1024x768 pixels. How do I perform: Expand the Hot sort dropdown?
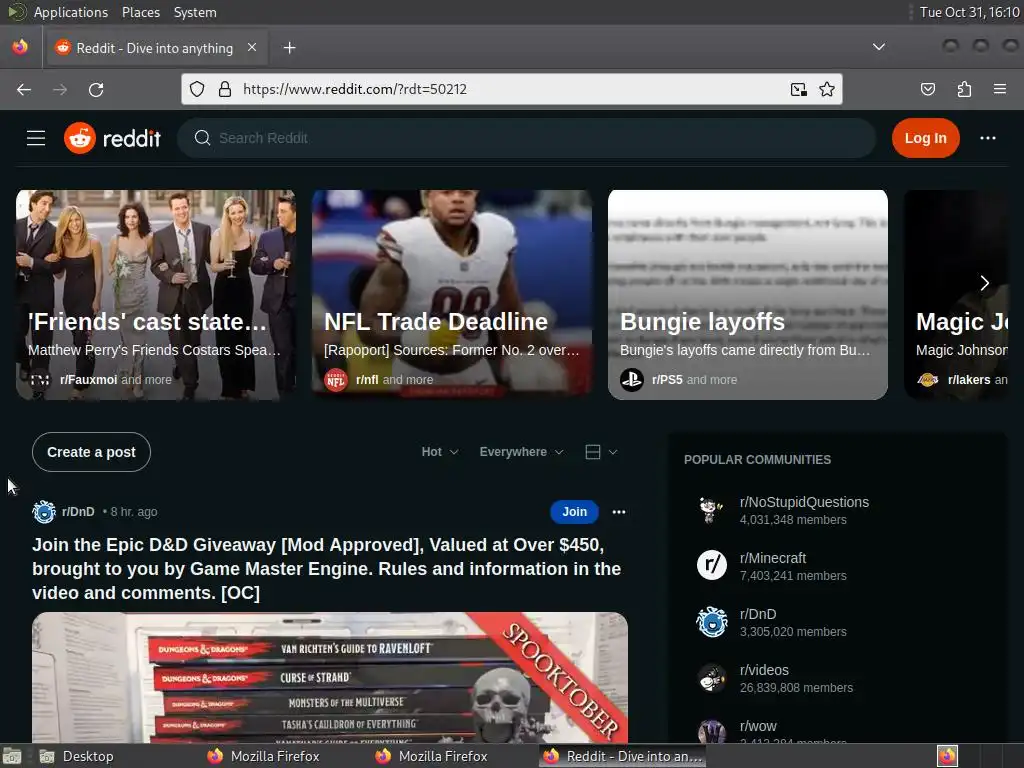click(440, 452)
